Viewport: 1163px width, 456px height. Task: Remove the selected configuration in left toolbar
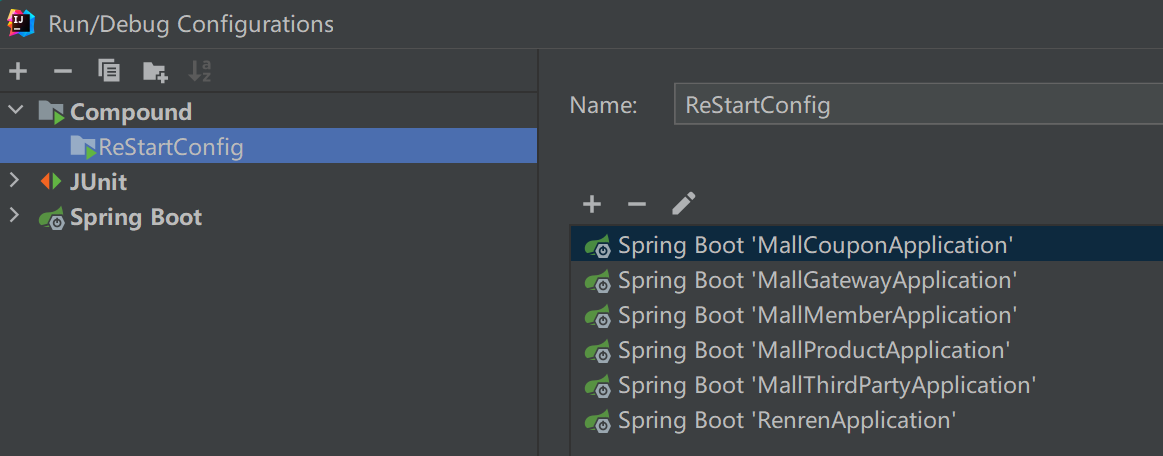coord(62,71)
